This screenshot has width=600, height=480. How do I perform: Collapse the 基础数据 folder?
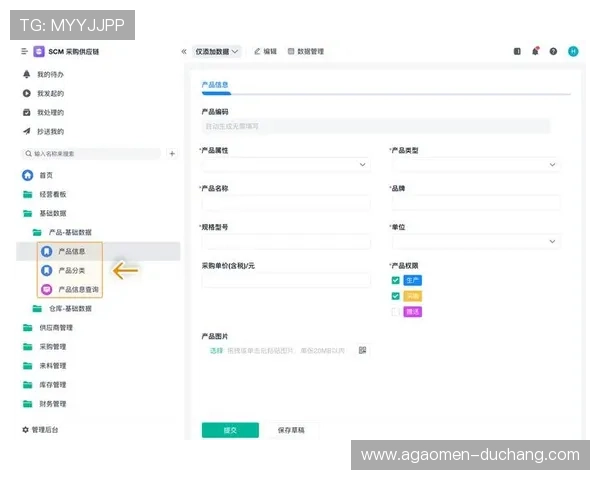click(45, 214)
